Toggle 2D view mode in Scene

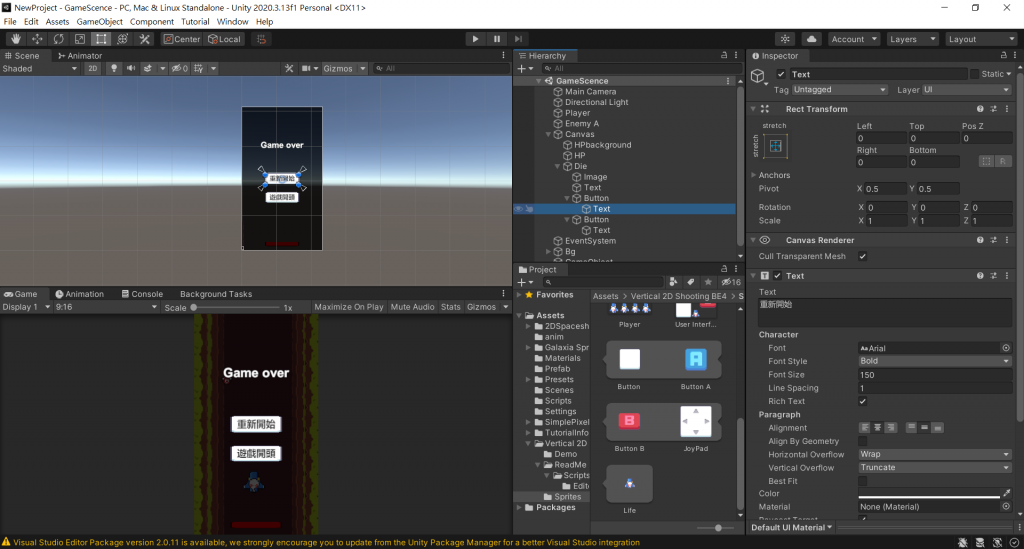[x=93, y=69]
